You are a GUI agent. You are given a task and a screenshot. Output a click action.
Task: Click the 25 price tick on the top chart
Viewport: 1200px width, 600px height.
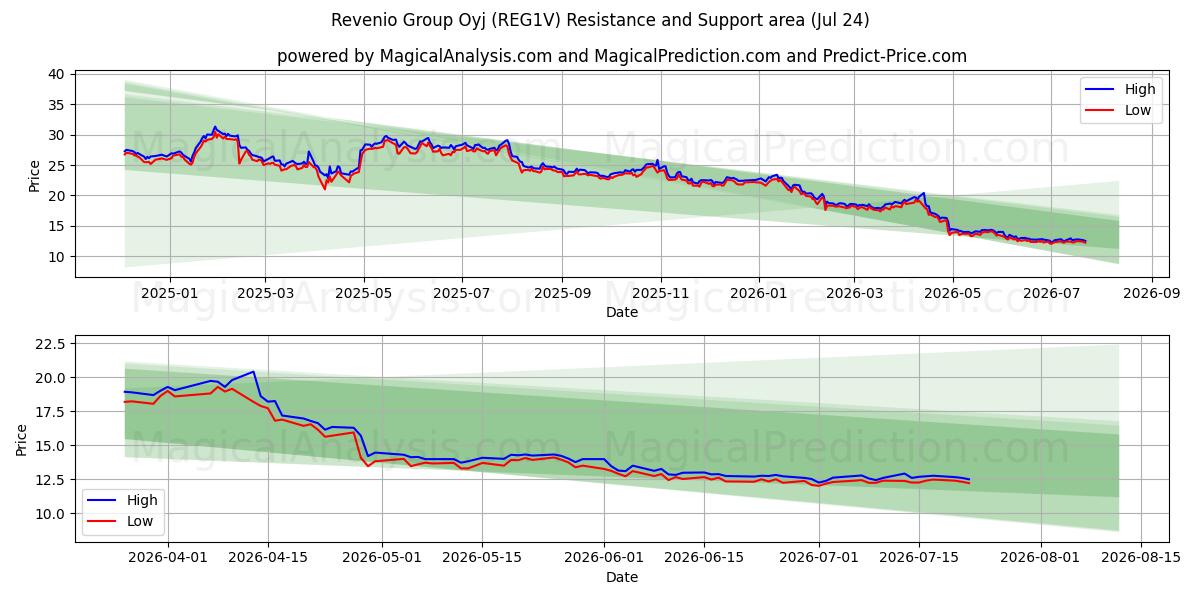[56, 165]
